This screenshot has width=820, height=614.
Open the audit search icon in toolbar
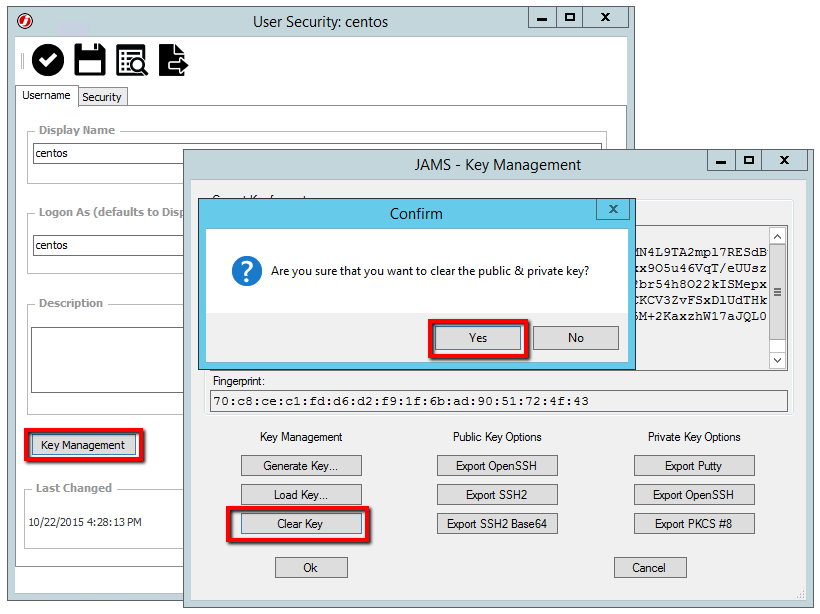tap(132, 60)
